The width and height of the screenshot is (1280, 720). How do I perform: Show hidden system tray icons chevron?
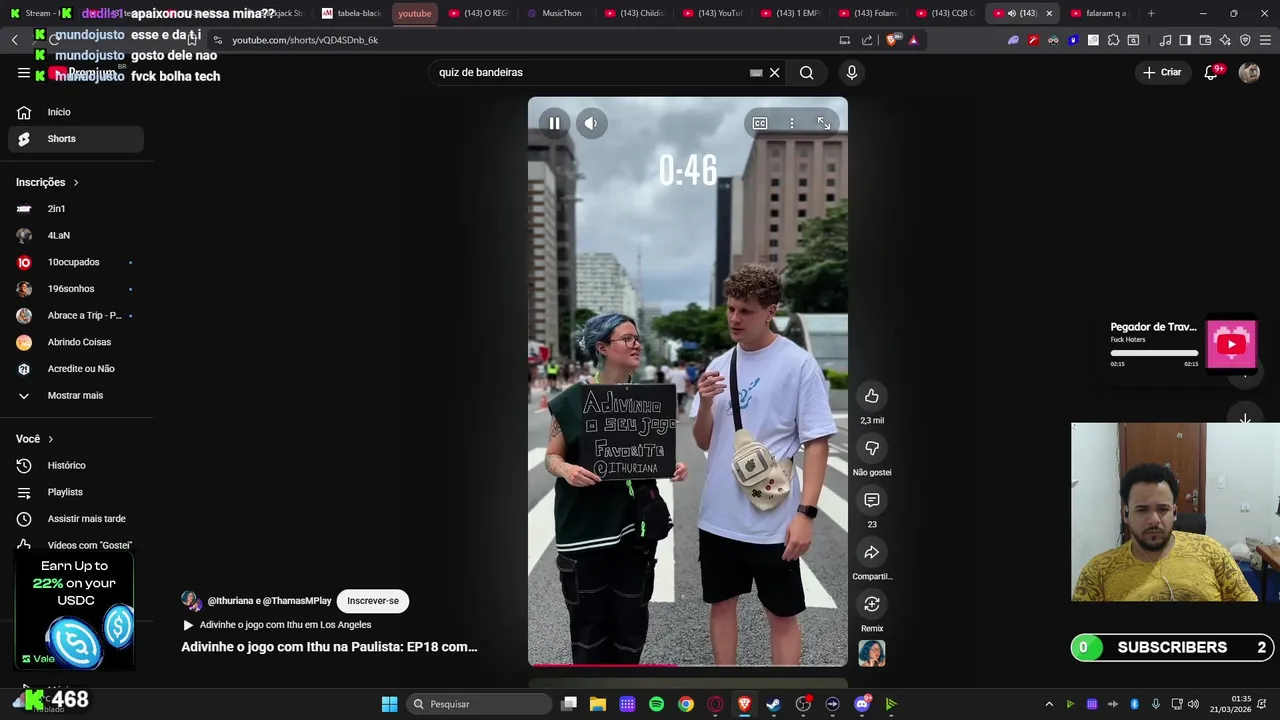tap(1049, 704)
